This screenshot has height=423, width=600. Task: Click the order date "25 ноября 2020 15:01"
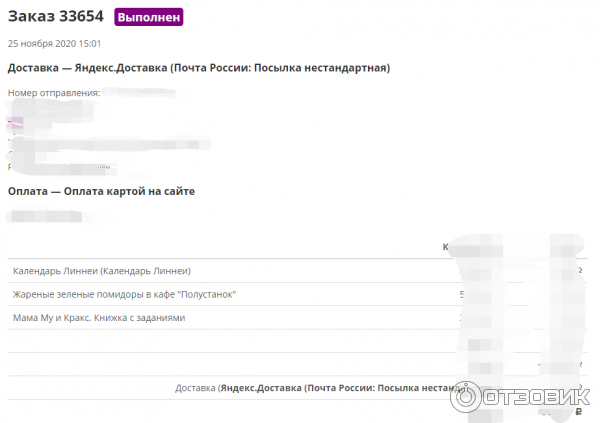click(54, 44)
